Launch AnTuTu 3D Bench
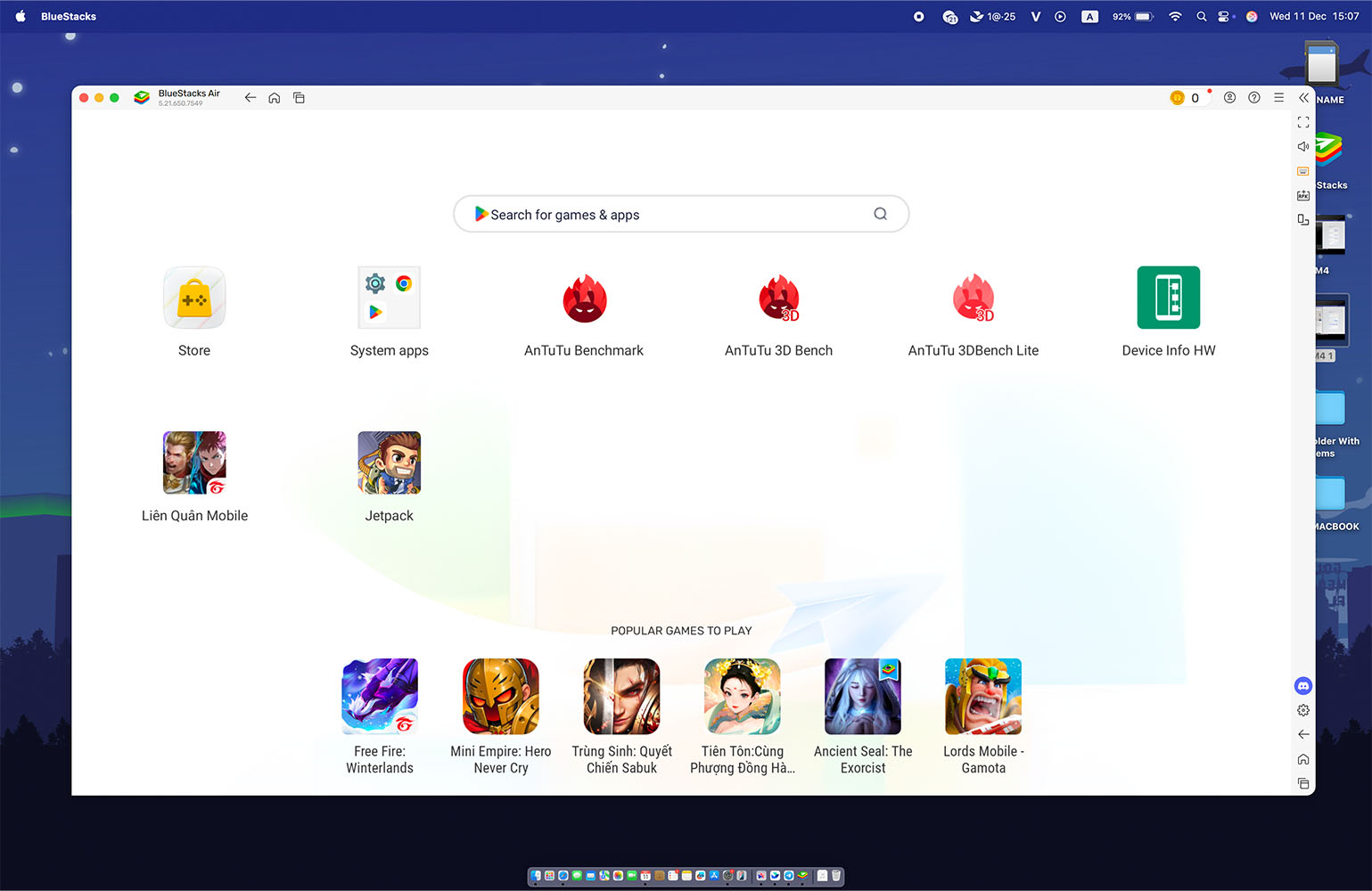The width and height of the screenshot is (1372, 891). pos(778,298)
